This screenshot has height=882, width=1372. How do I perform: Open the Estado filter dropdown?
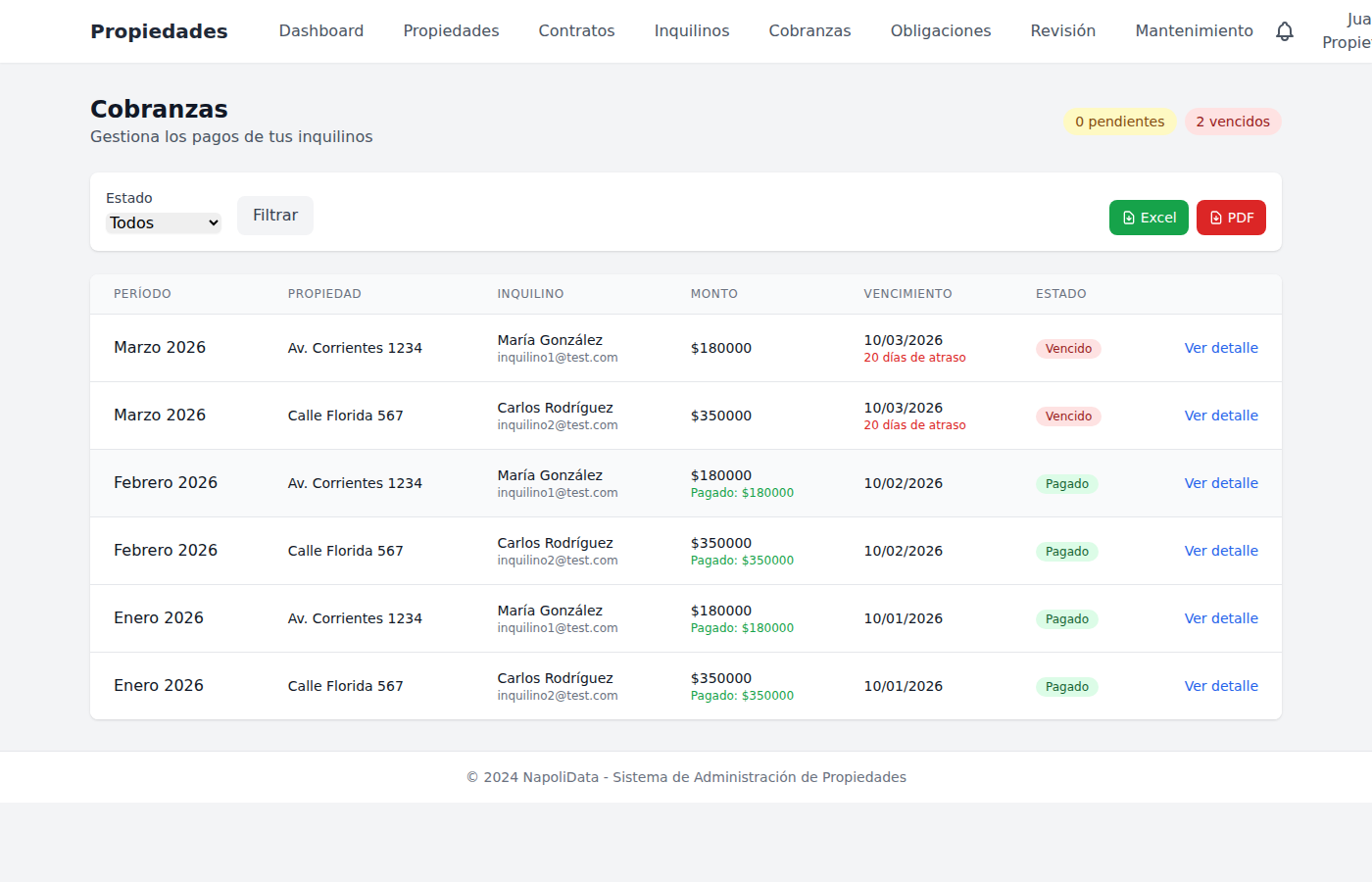[164, 223]
